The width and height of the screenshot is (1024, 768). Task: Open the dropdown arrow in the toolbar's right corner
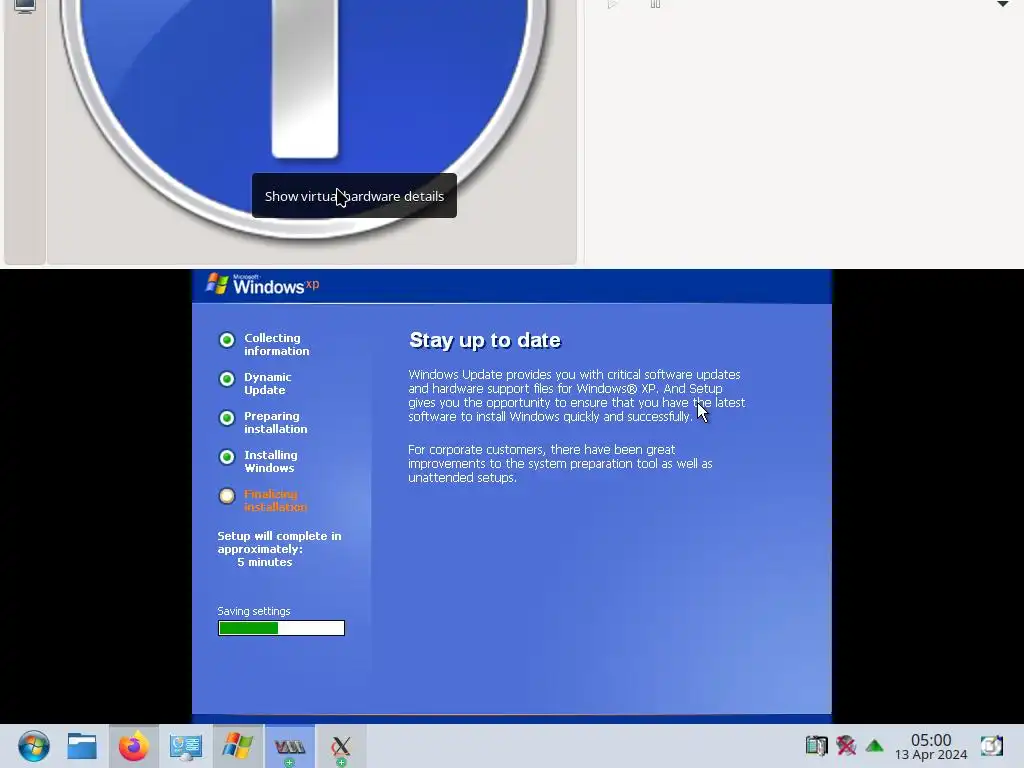point(1002,5)
